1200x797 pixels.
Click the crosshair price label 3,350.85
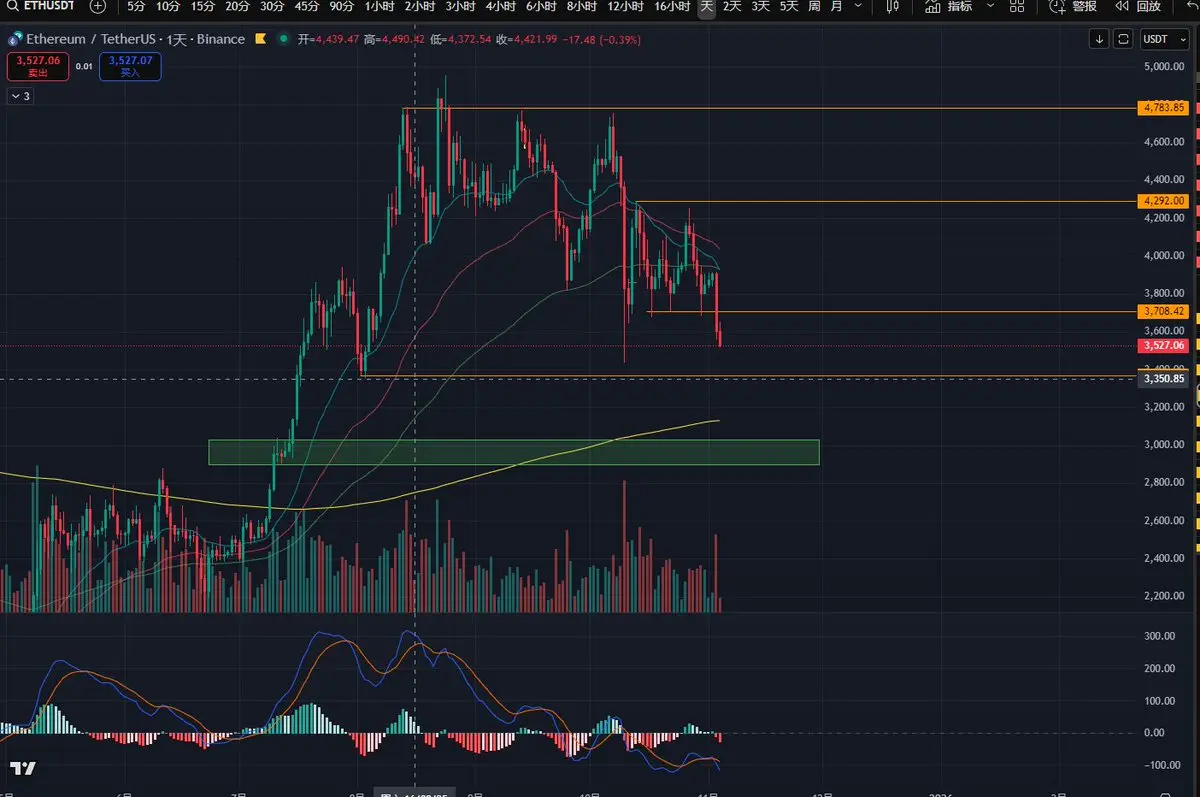point(1163,379)
